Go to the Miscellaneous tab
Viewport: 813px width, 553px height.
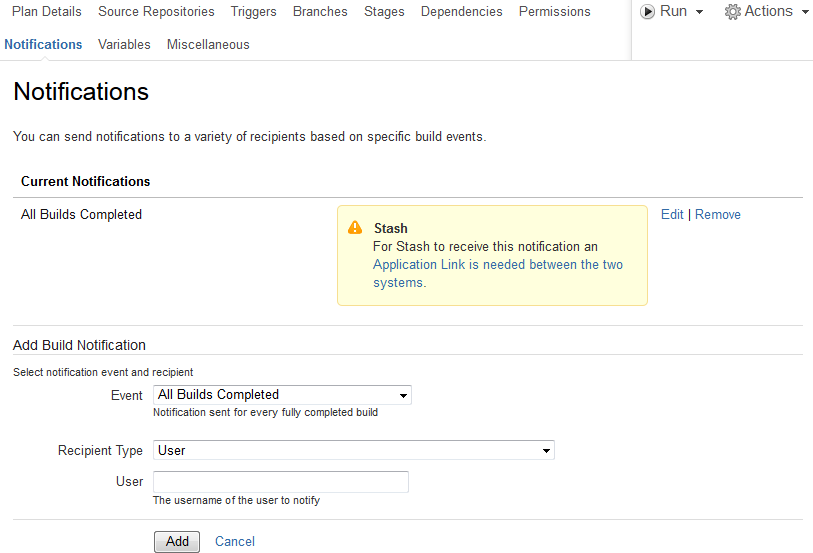(208, 45)
